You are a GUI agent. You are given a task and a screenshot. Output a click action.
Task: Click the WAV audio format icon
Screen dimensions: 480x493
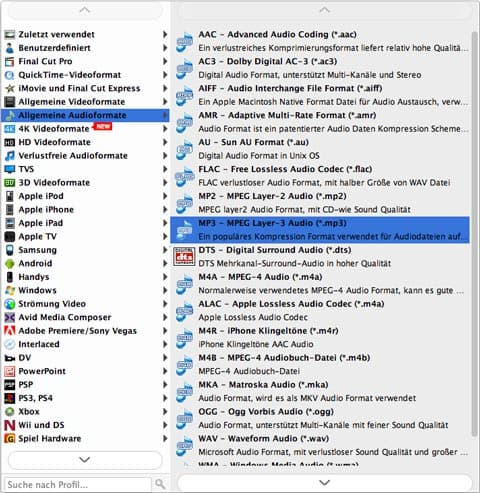(184, 446)
